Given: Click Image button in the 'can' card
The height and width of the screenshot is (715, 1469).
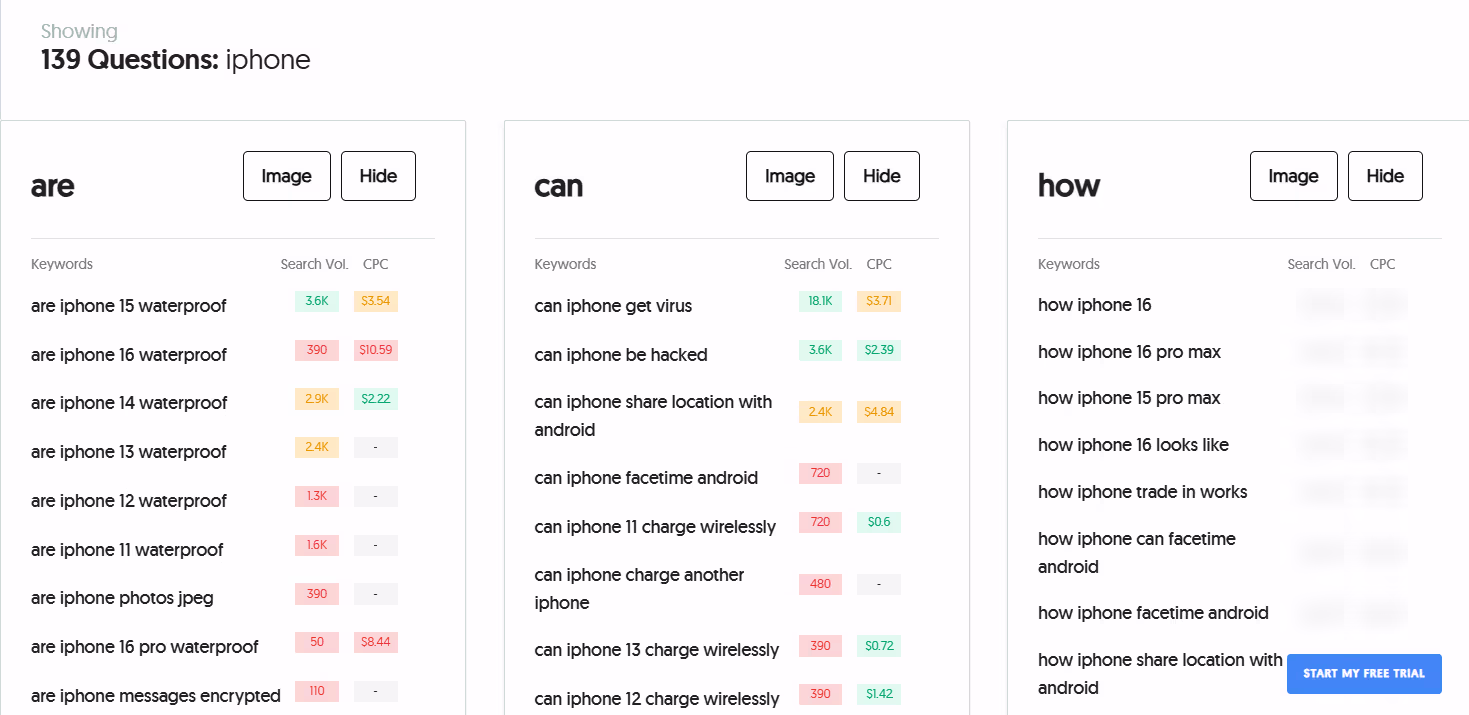Looking at the screenshot, I should coord(790,176).
